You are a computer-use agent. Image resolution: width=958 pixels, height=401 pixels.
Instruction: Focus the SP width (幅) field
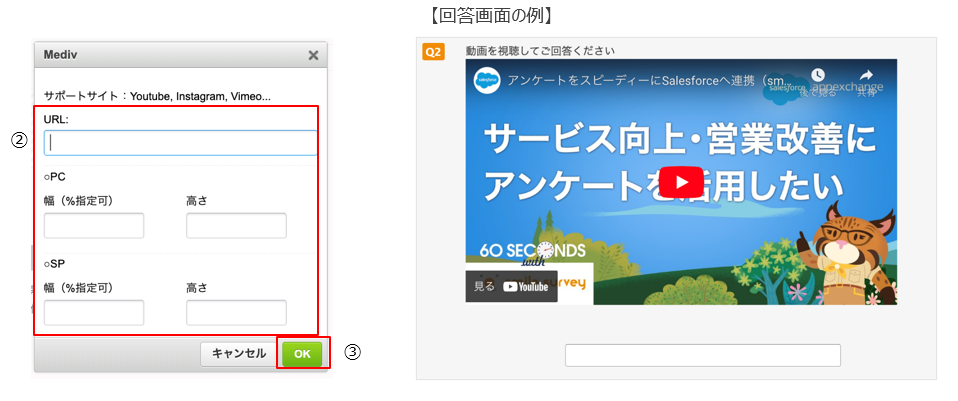point(94,312)
